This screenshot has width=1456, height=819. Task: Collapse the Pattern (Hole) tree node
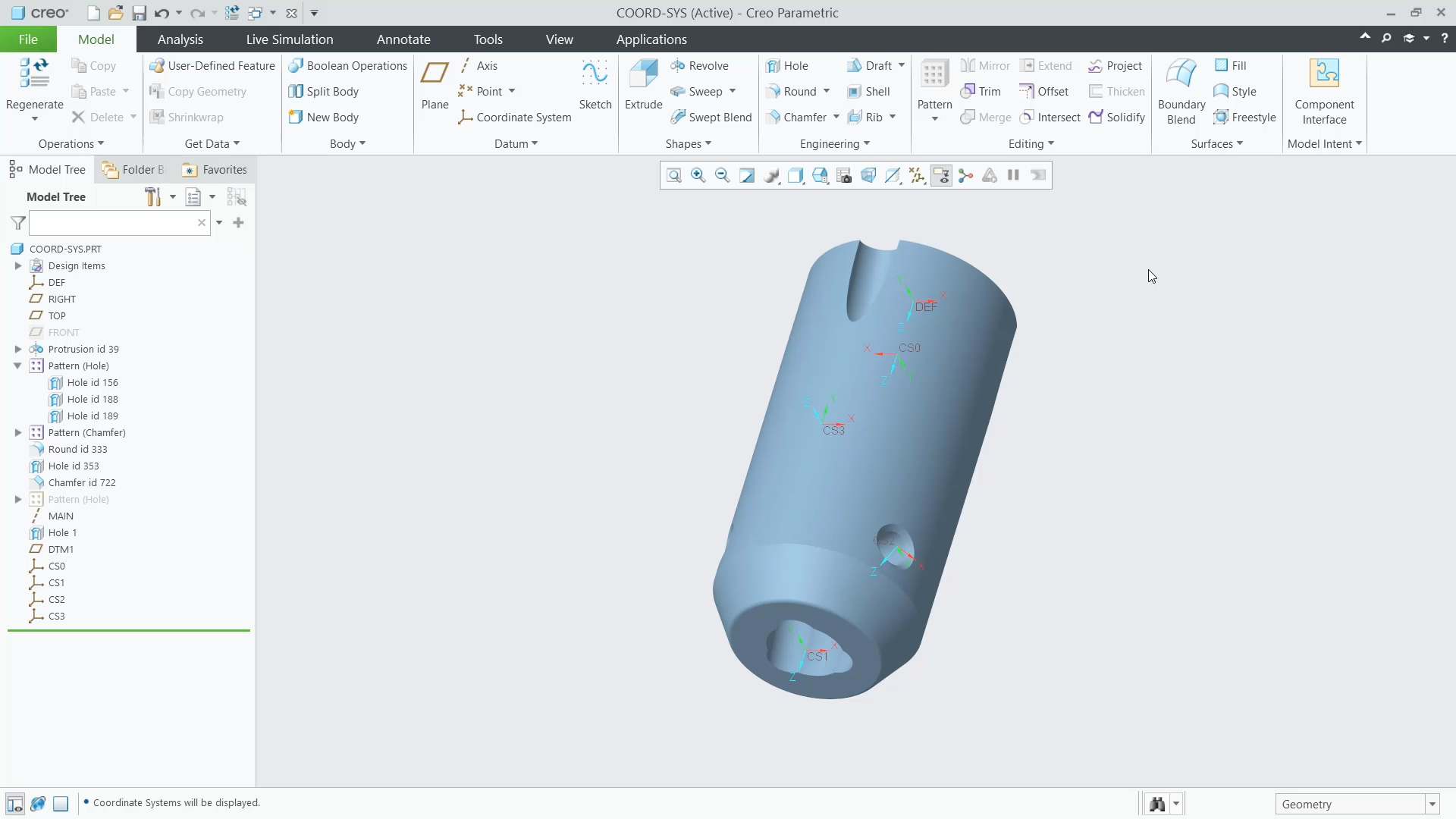pyautogui.click(x=17, y=366)
